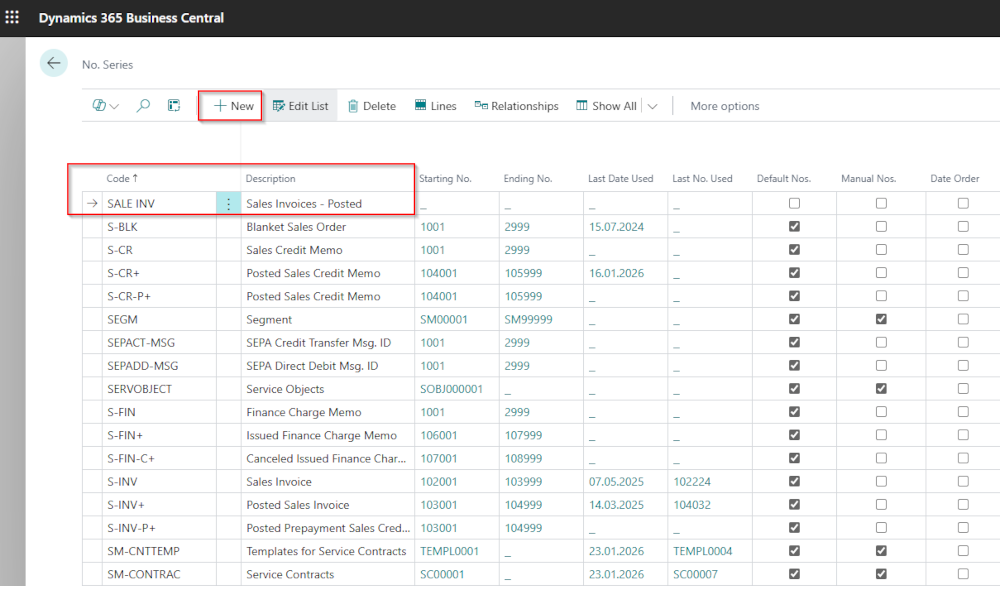Open starting number SOBJ000001

452,389
